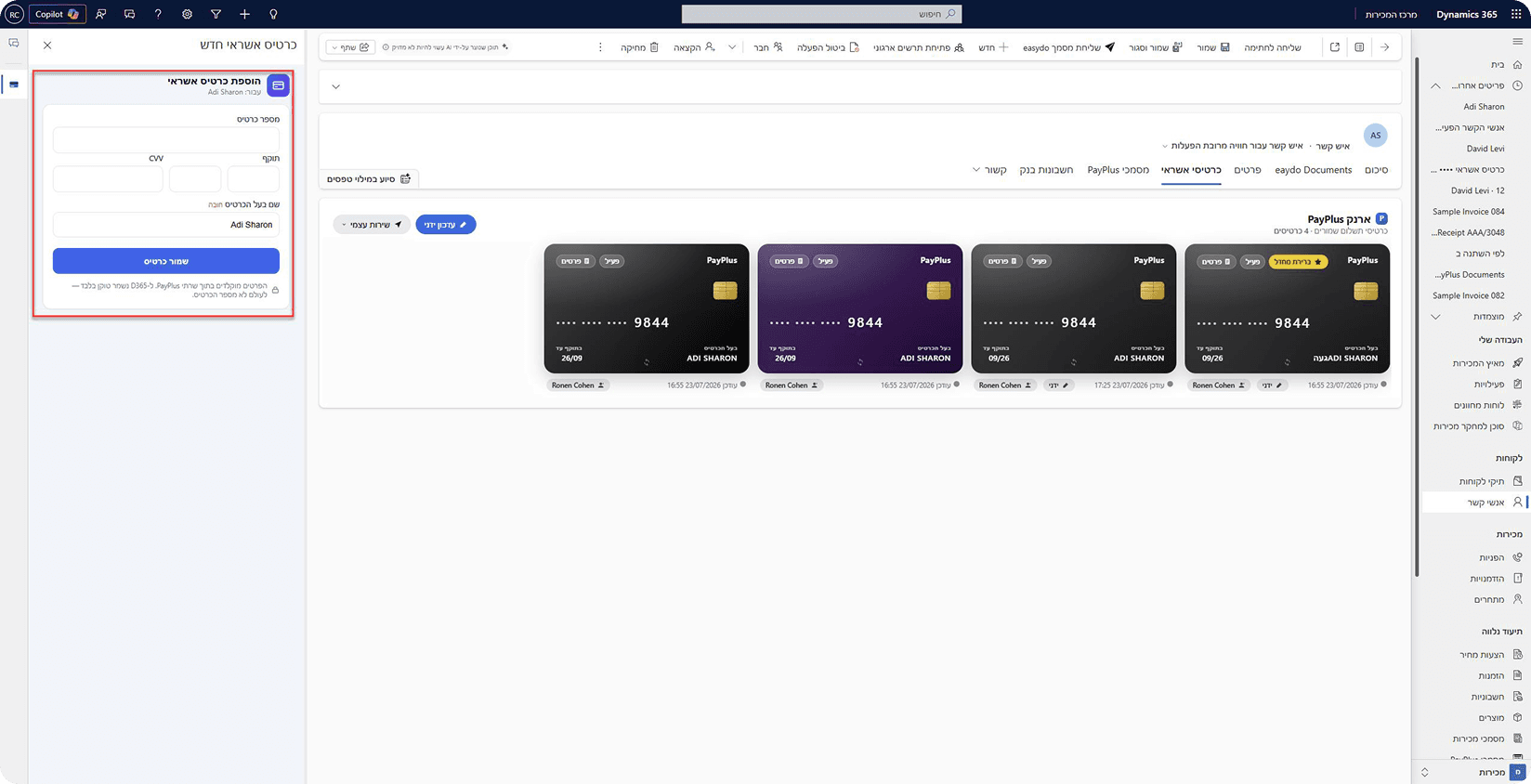The width and height of the screenshot is (1531, 784).
Task: Open the שירות עצמי dropdown button
Action: pyautogui.click(x=372, y=225)
